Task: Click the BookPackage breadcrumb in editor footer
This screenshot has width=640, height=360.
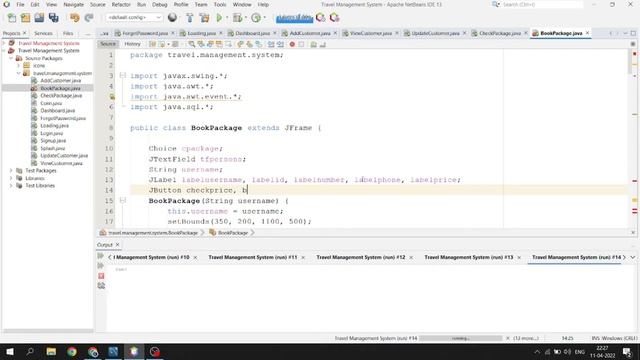Action: click(233, 233)
